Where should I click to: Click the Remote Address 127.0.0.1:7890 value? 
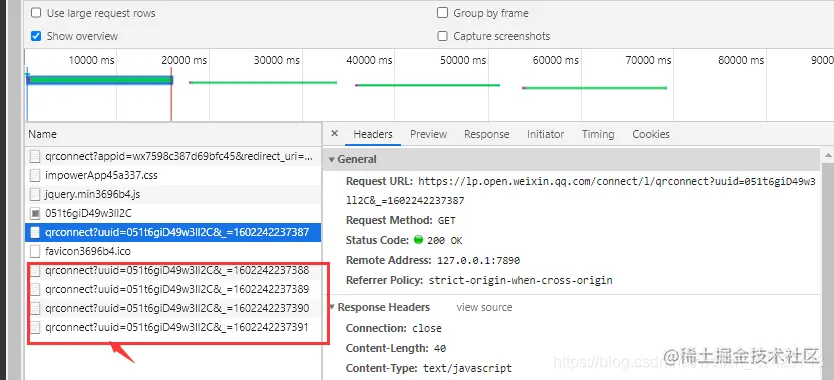pos(478,261)
